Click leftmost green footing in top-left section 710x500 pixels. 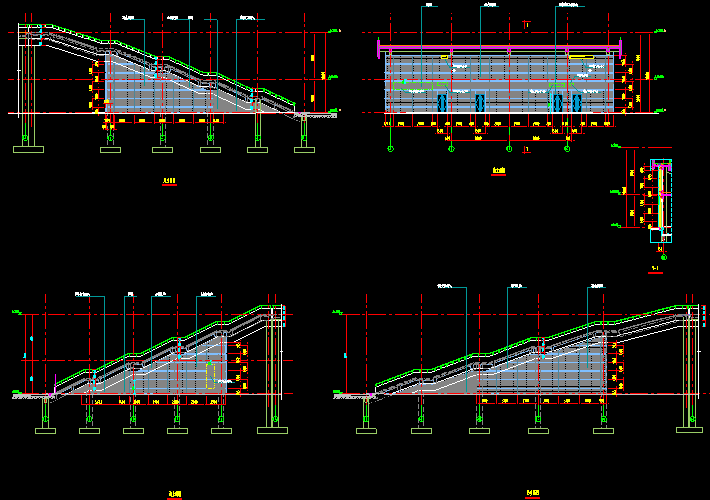28,149
